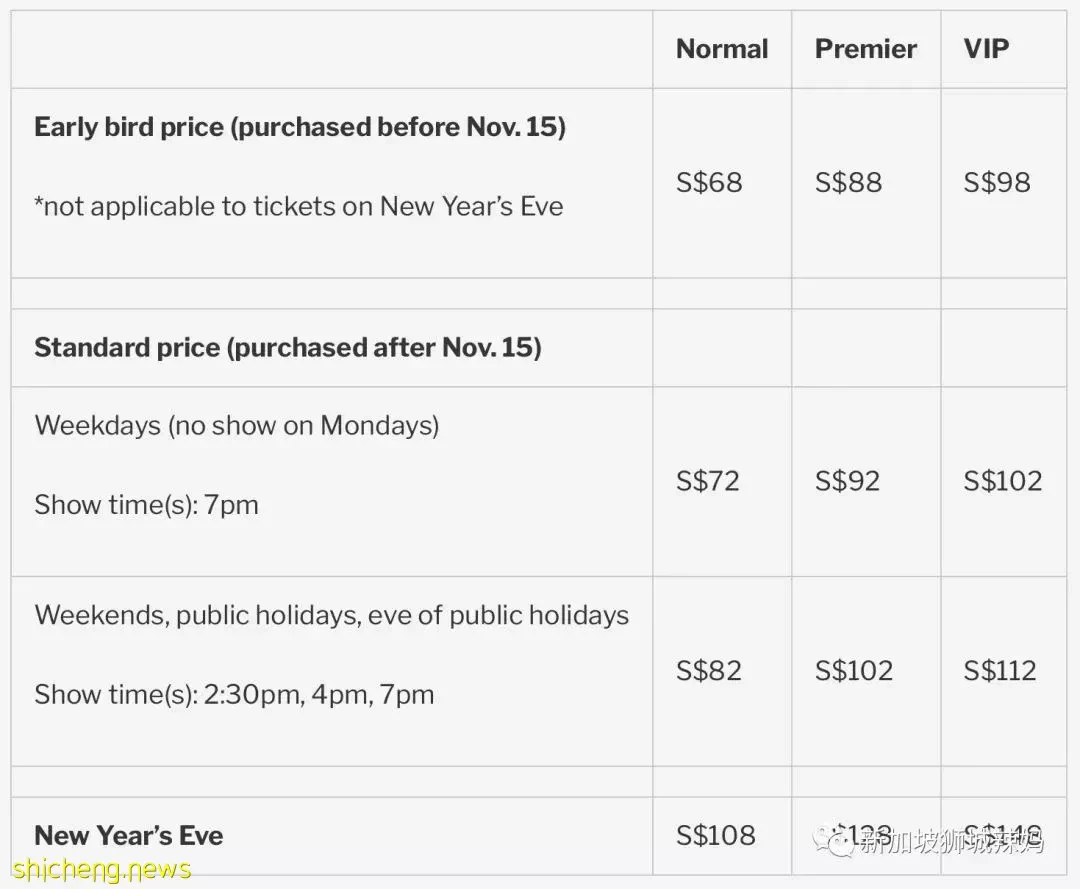Click the weekday VIP price S$102
This screenshot has width=1080, height=889.
tap(1002, 481)
